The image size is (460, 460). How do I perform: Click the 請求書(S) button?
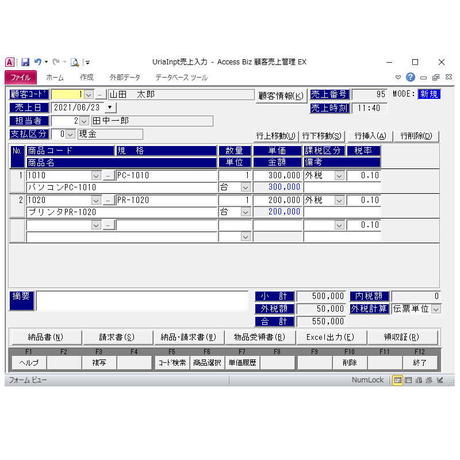click(x=117, y=337)
